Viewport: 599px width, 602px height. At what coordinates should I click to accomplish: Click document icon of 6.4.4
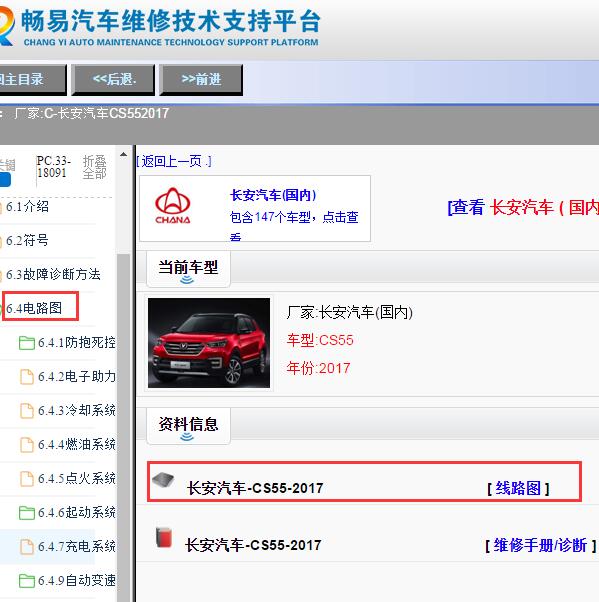[x=26, y=445]
